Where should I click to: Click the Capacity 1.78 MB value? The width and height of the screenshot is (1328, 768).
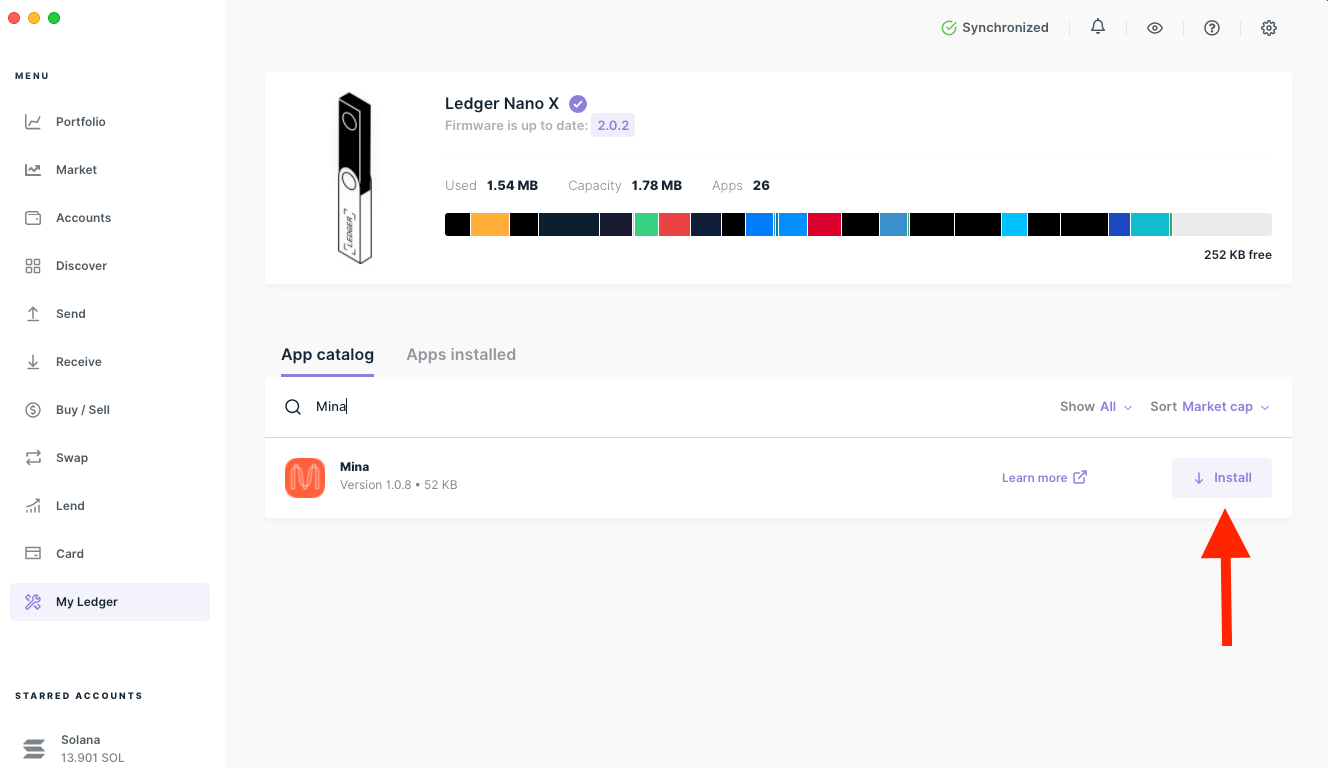pyautogui.click(x=657, y=186)
